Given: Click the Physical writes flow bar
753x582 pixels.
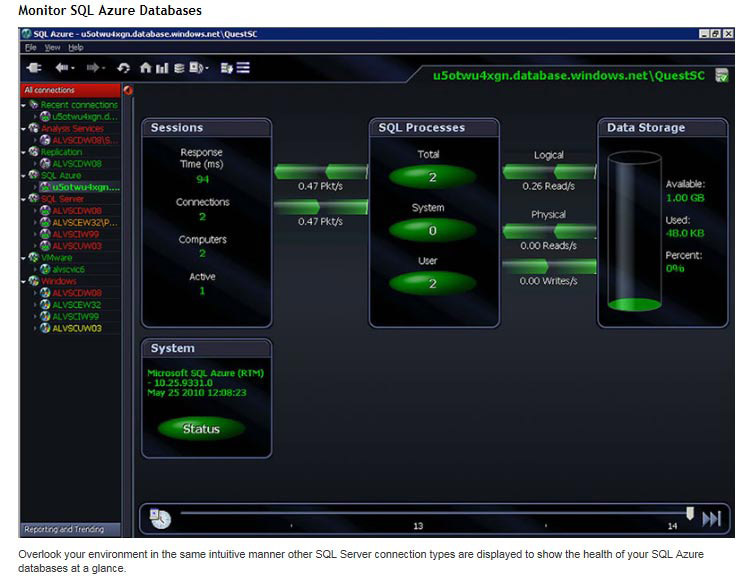Looking at the screenshot, I should (549, 266).
